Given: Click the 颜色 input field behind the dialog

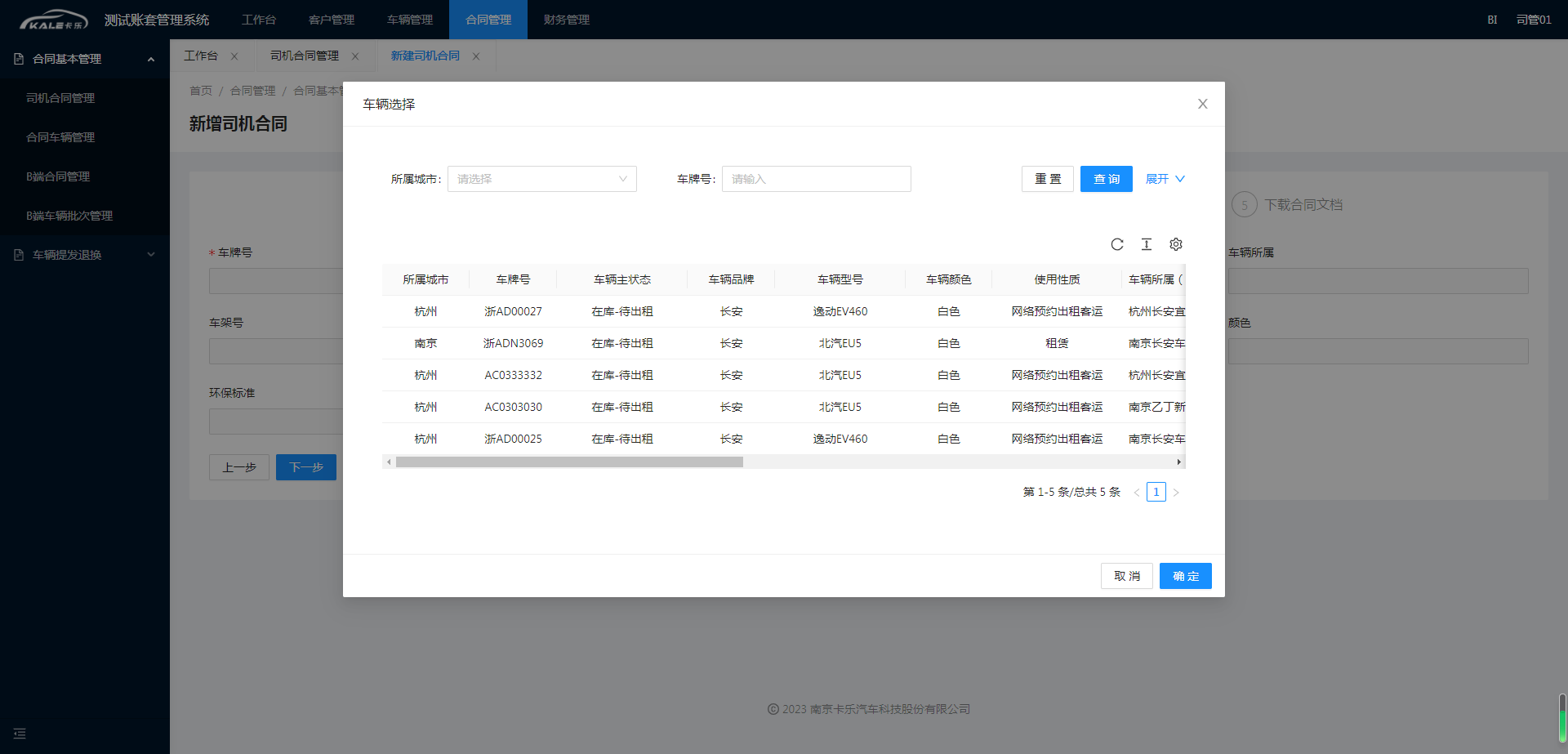Looking at the screenshot, I should coord(1379,351).
